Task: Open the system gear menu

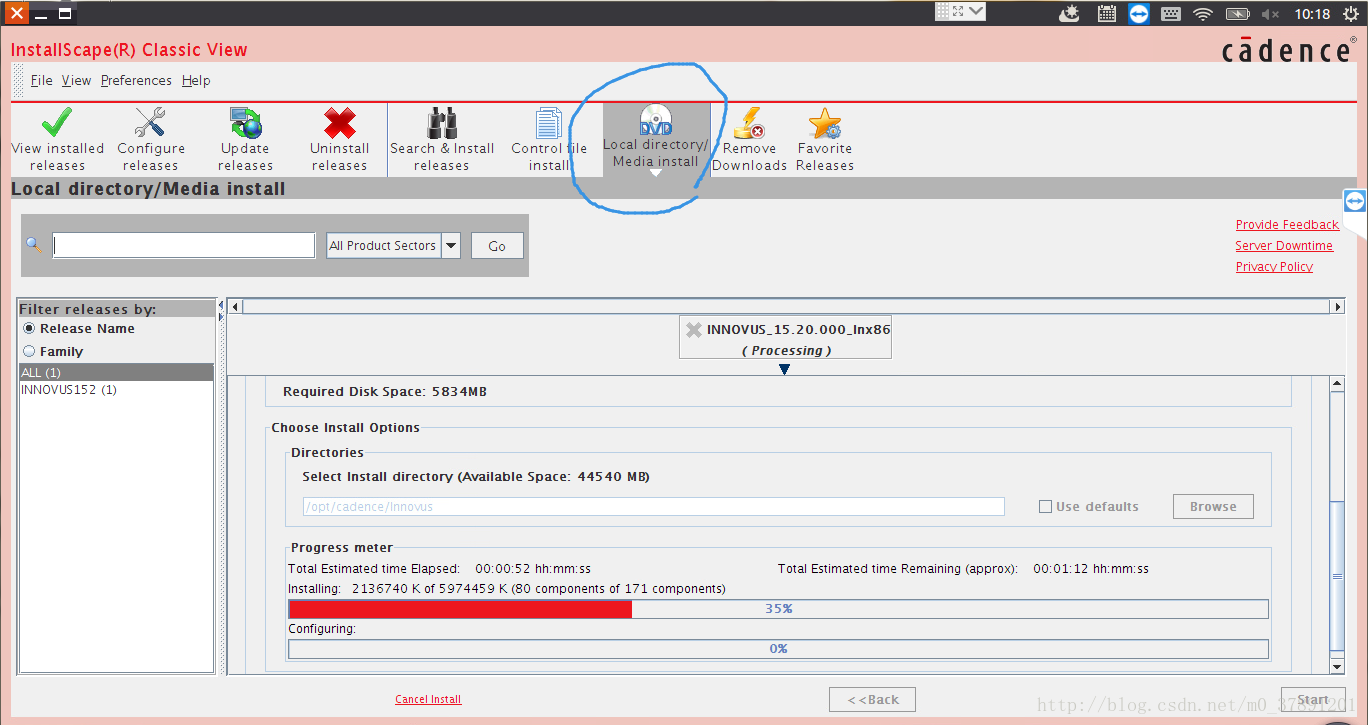Action: pyautogui.click(x=1351, y=14)
